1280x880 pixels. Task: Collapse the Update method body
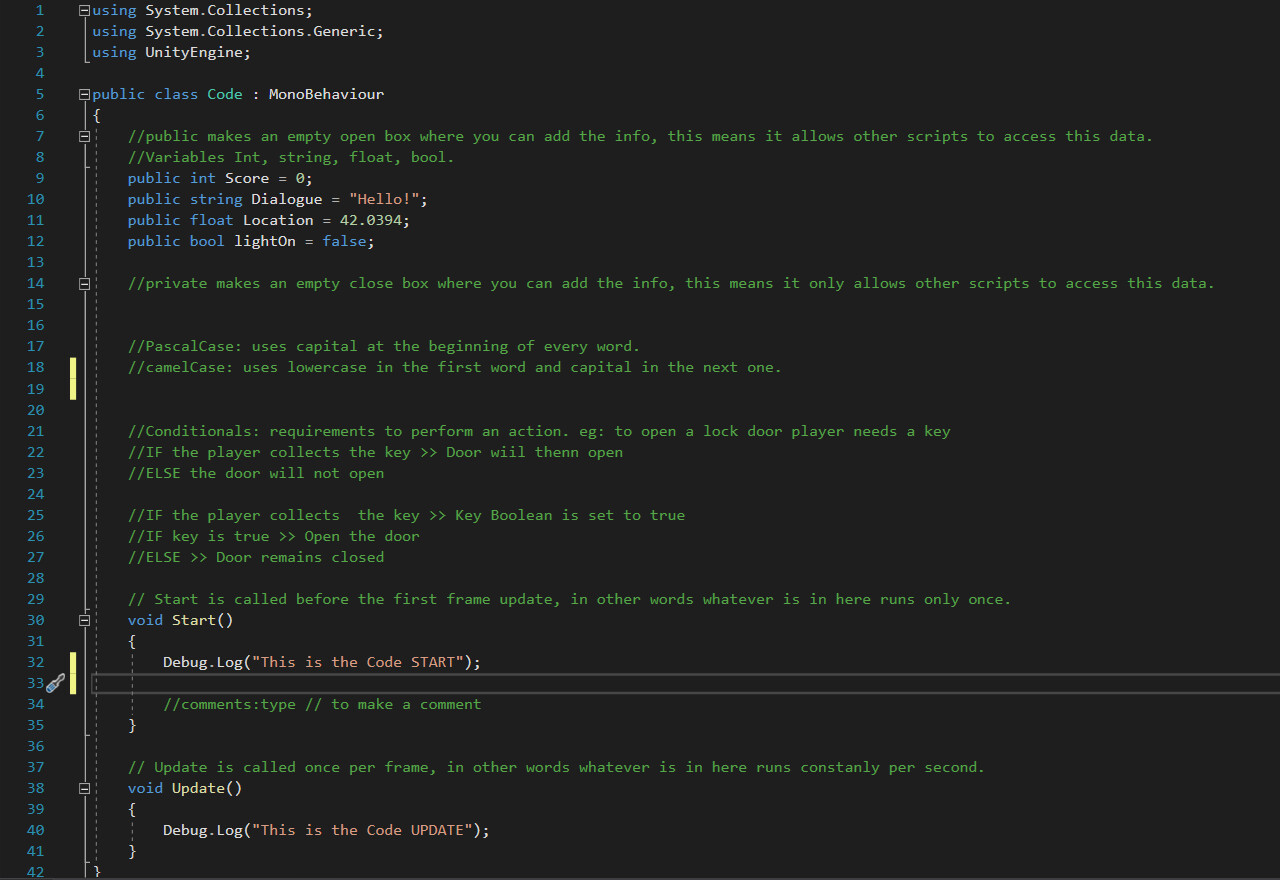[x=84, y=788]
